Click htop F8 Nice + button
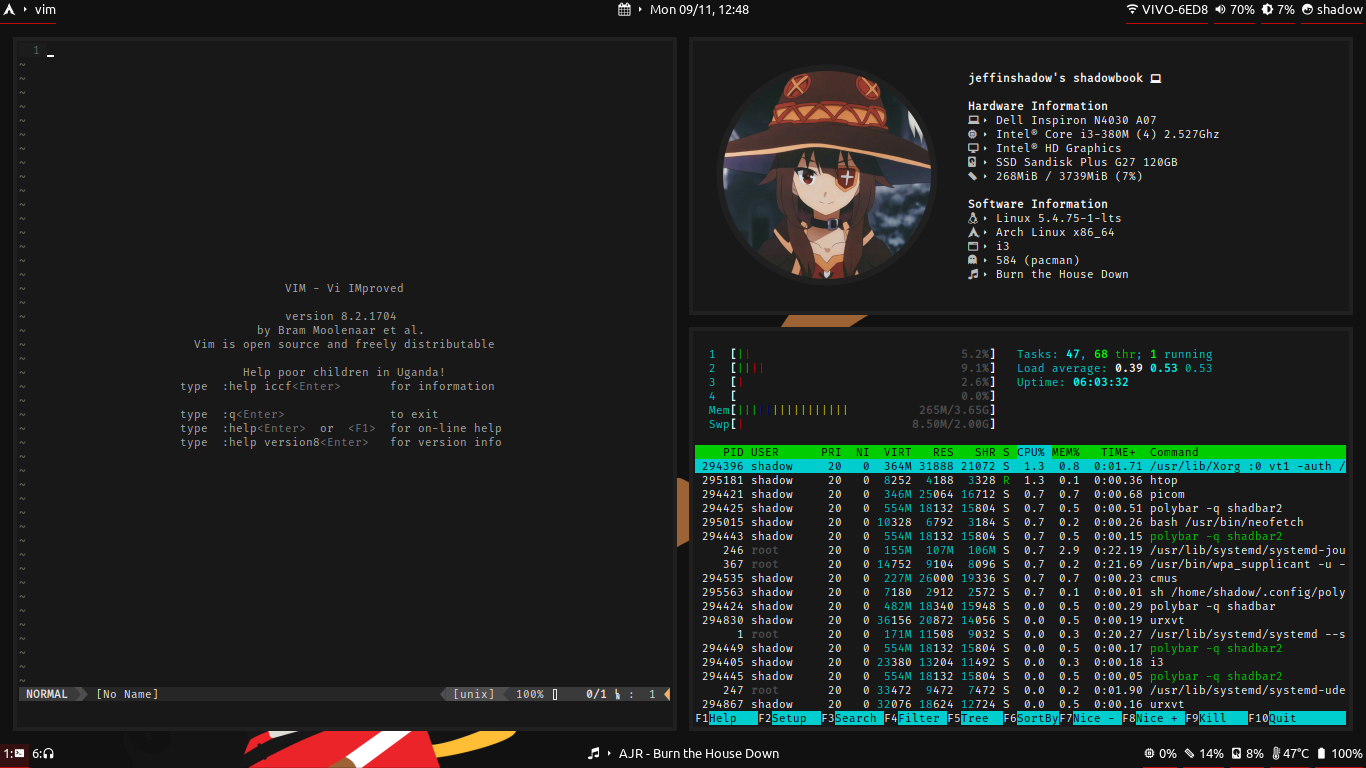 click(1153, 718)
